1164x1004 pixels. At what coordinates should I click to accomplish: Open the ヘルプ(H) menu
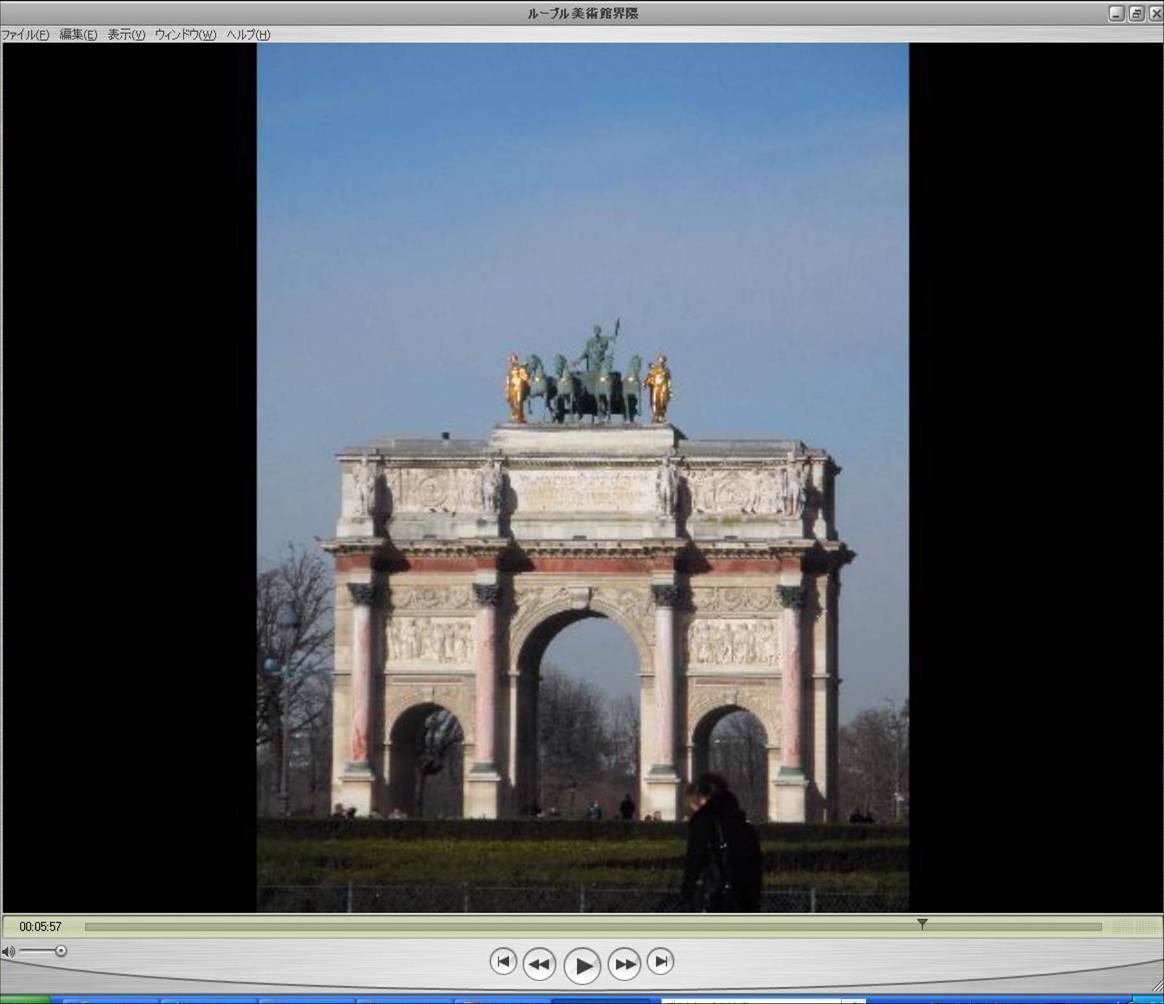248,34
